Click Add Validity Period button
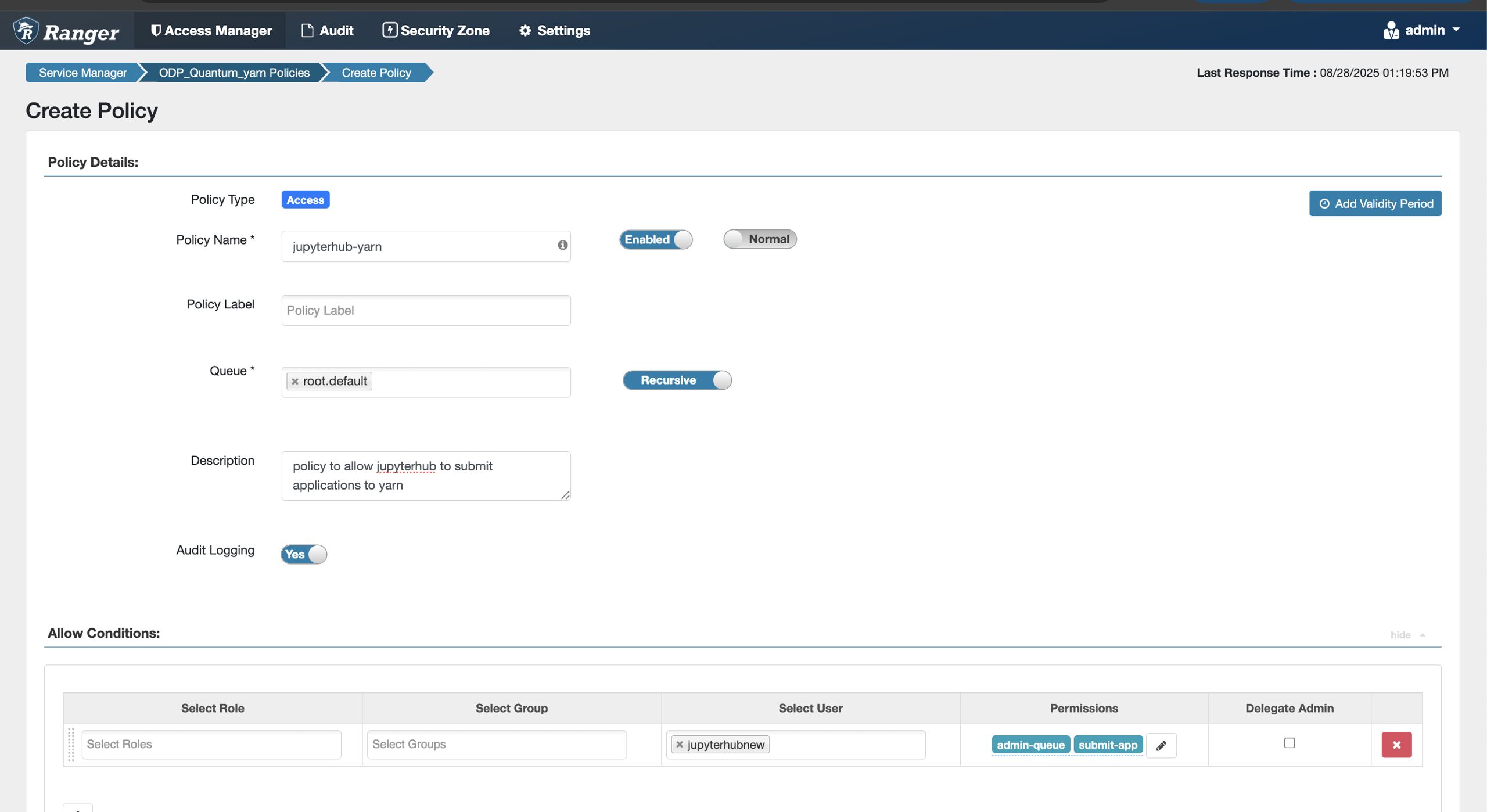This screenshot has width=1487, height=812. 1374,203
